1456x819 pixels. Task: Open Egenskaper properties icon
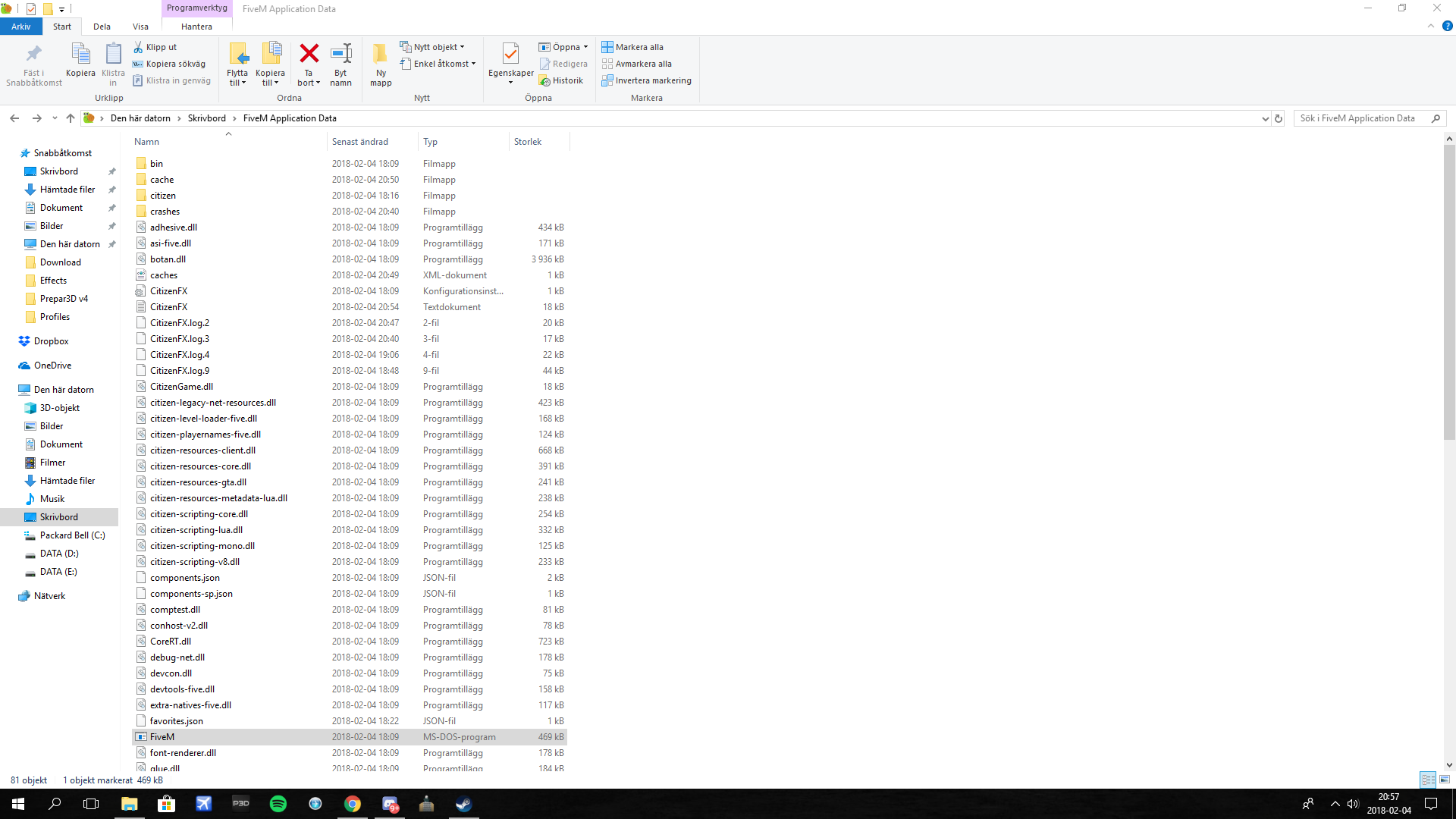click(x=510, y=54)
